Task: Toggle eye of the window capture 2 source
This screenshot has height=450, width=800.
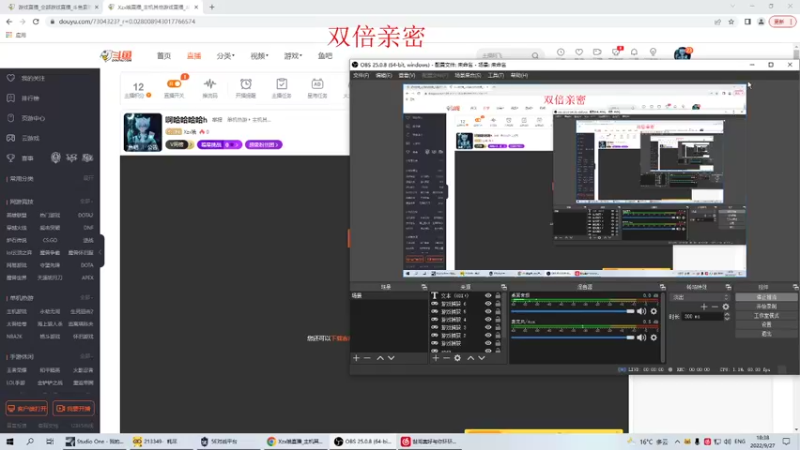Action: click(488, 335)
